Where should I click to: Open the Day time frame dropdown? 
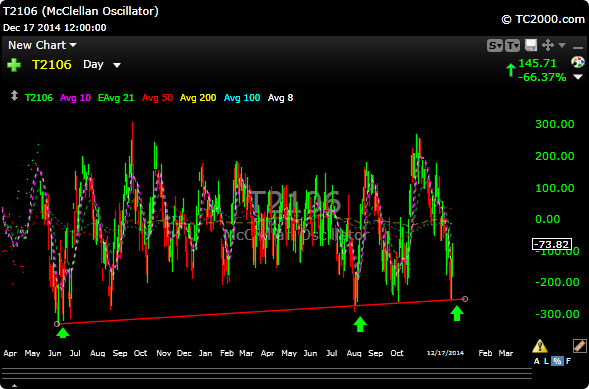(102, 65)
